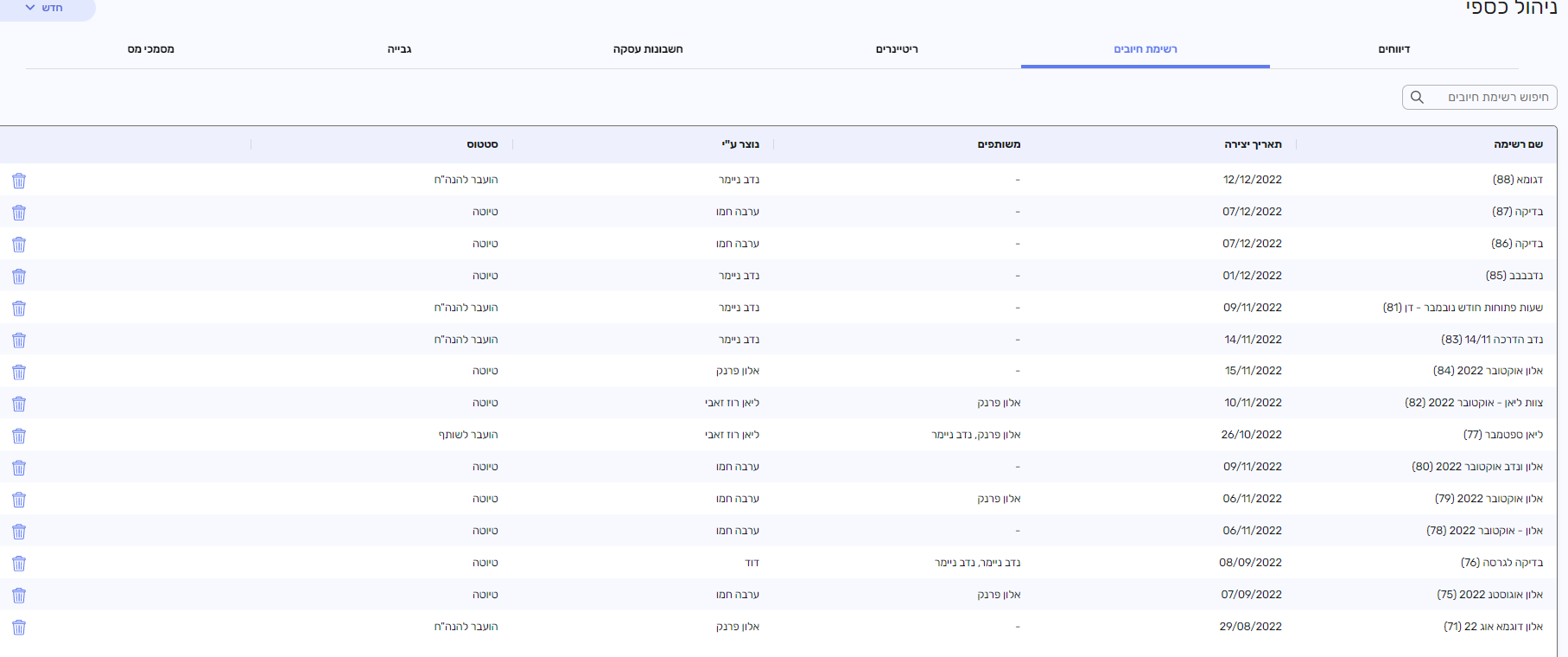
Task: Click the magnifier icon in the search box
Action: (1417, 98)
